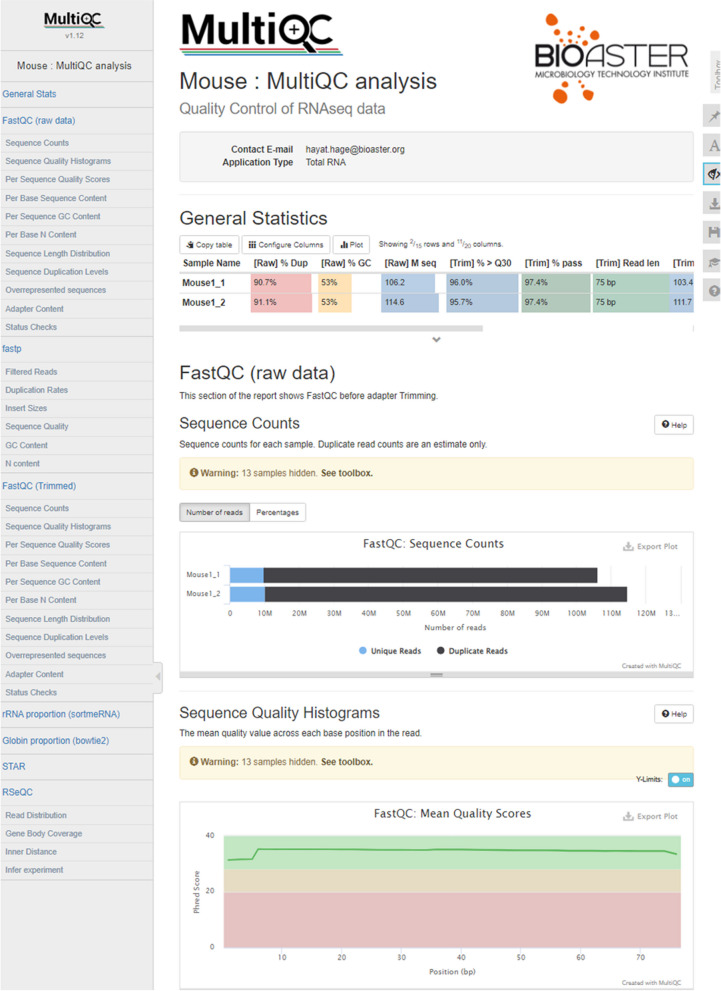
Task: Toggle the Hide samples eye icon
Action: click(x=713, y=174)
